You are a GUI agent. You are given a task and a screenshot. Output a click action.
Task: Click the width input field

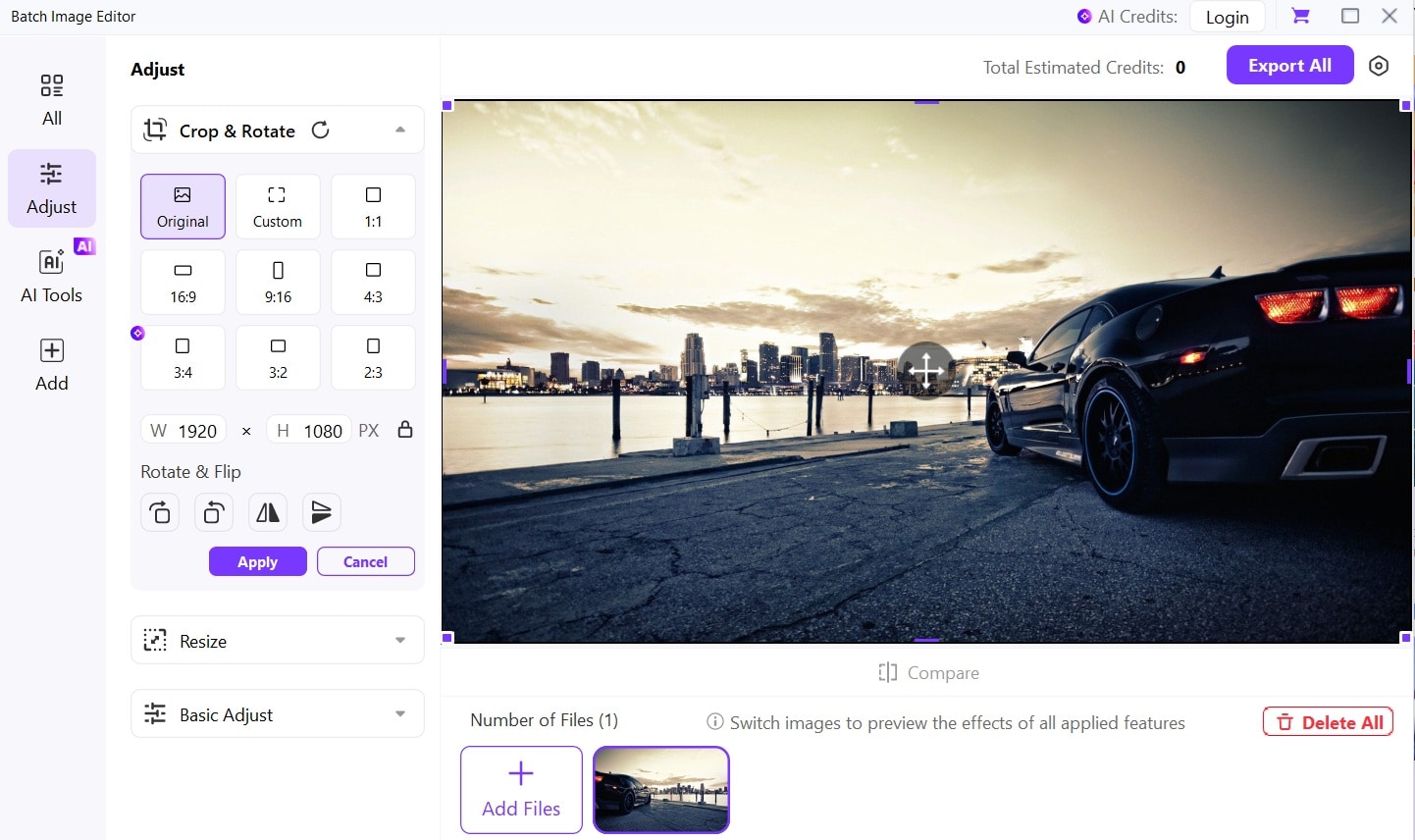pyautogui.click(x=184, y=431)
